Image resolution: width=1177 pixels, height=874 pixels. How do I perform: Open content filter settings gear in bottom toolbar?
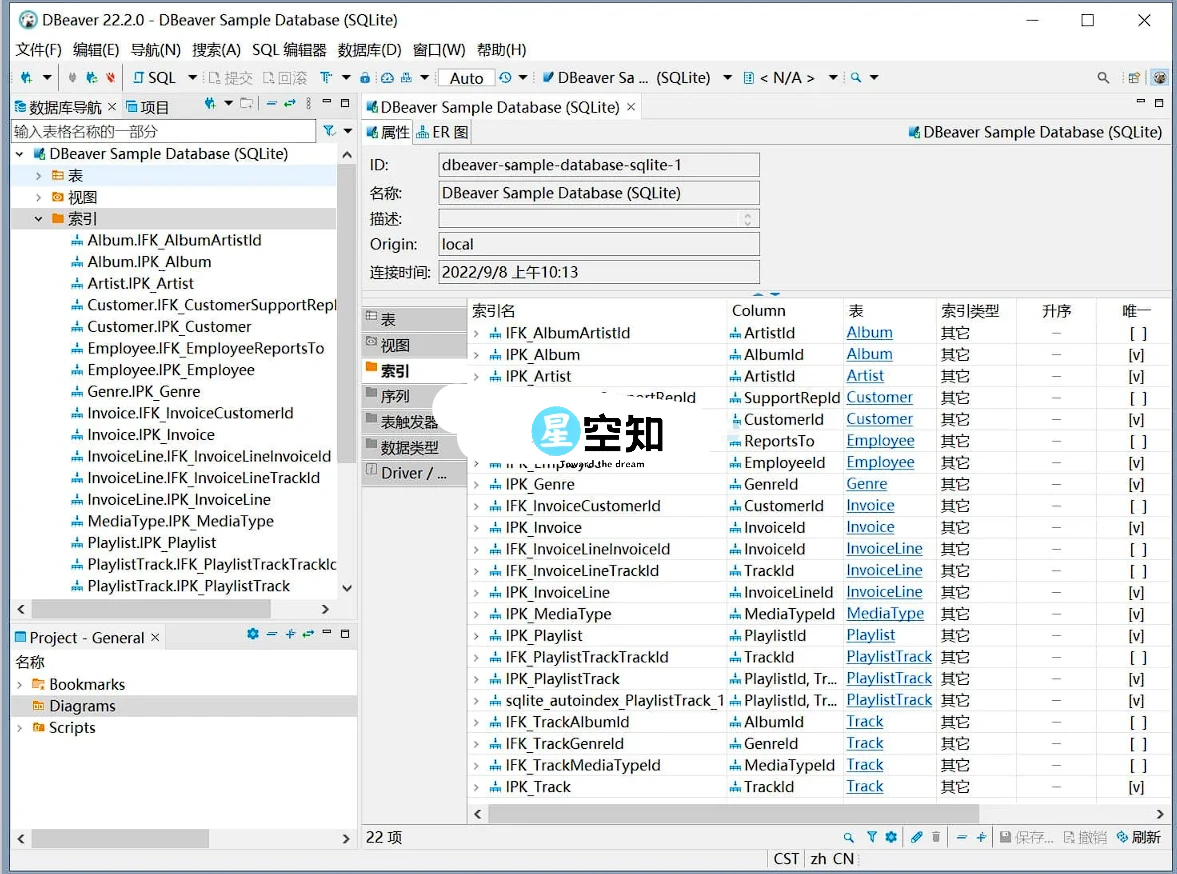click(890, 837)
